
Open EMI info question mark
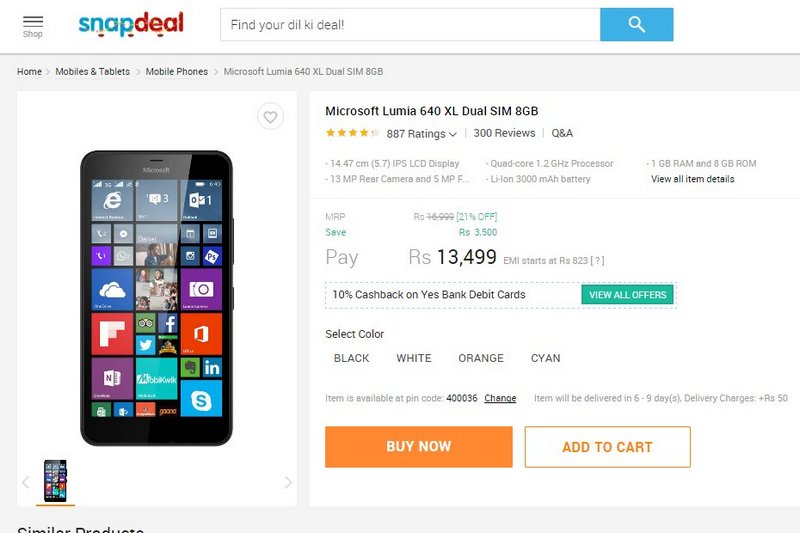point(597,261)
